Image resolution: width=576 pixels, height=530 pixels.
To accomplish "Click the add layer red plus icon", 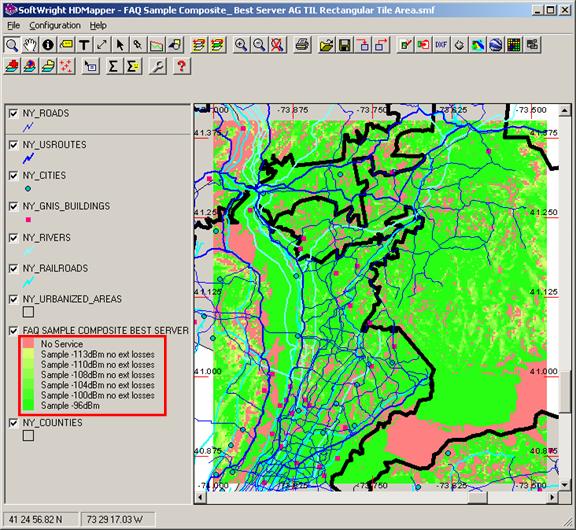I will point(12,66).
